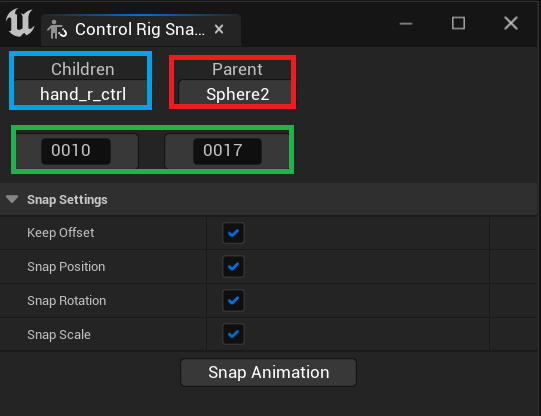Click the Snap Settings header label
The height and width of the screenshot is (416, 541).
[x=67, y=200]
